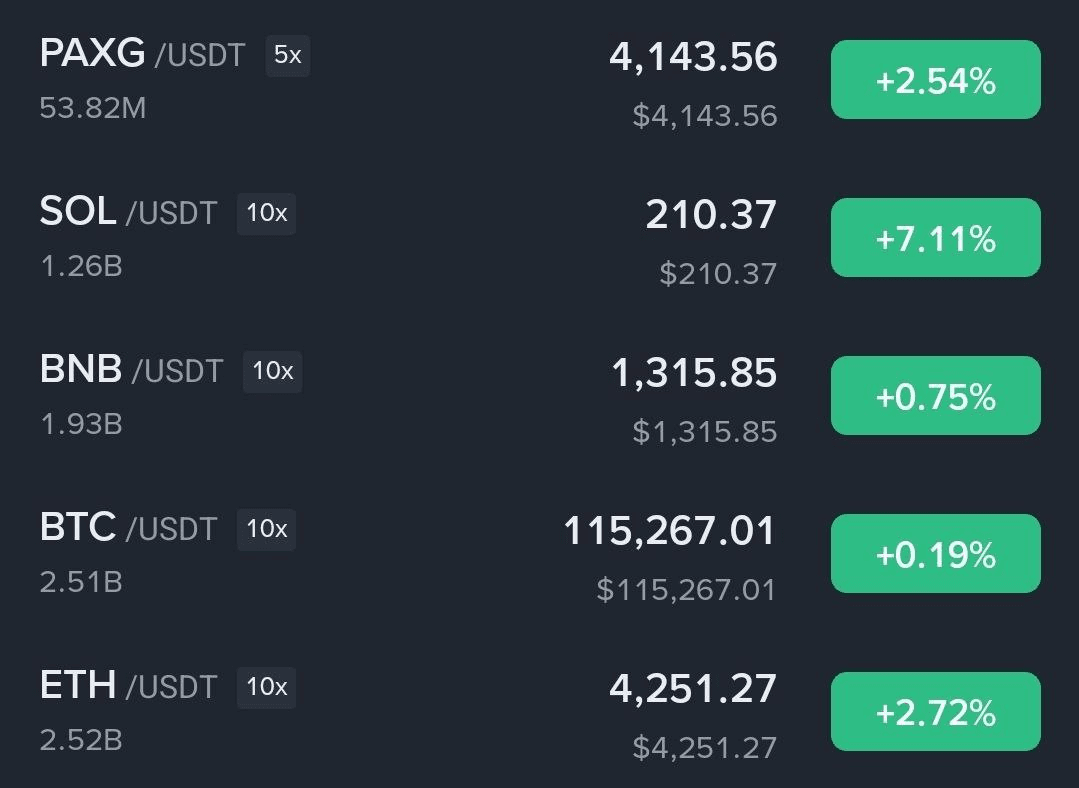
Task: Open the BNB/USDT trading pair
Action: tap(130, 370)
